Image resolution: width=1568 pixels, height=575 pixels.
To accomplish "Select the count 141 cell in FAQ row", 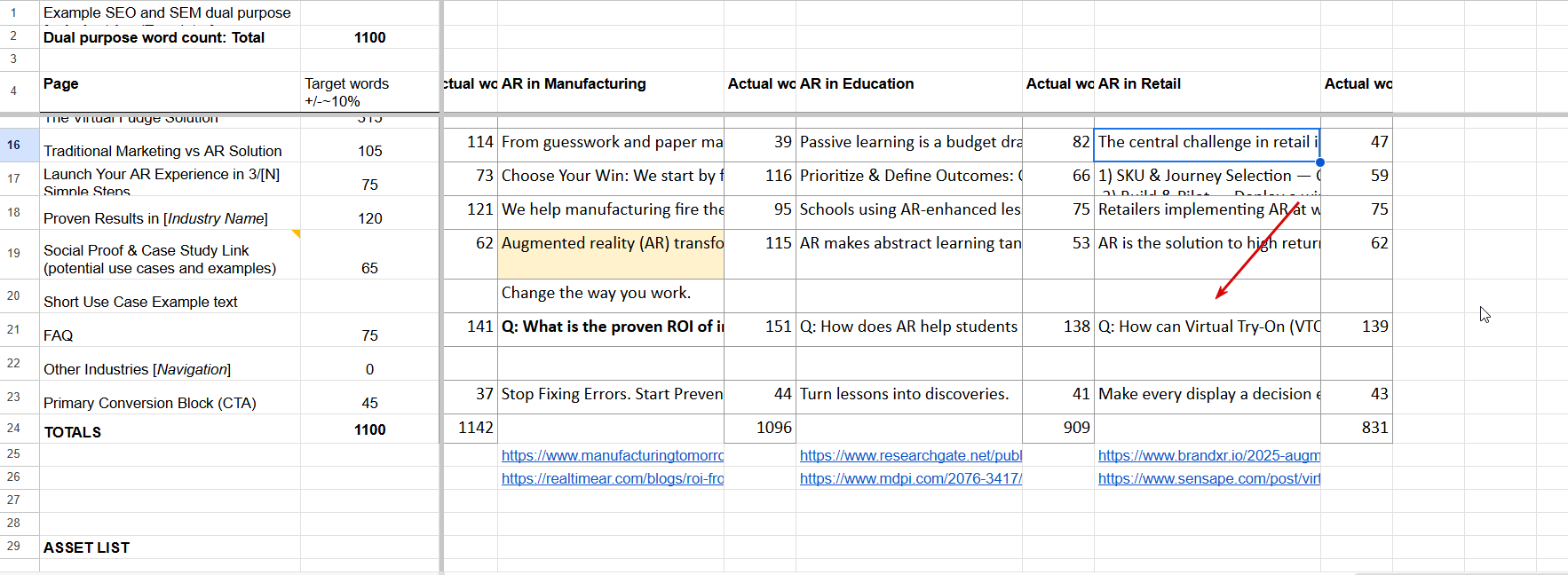I will 471,330.
